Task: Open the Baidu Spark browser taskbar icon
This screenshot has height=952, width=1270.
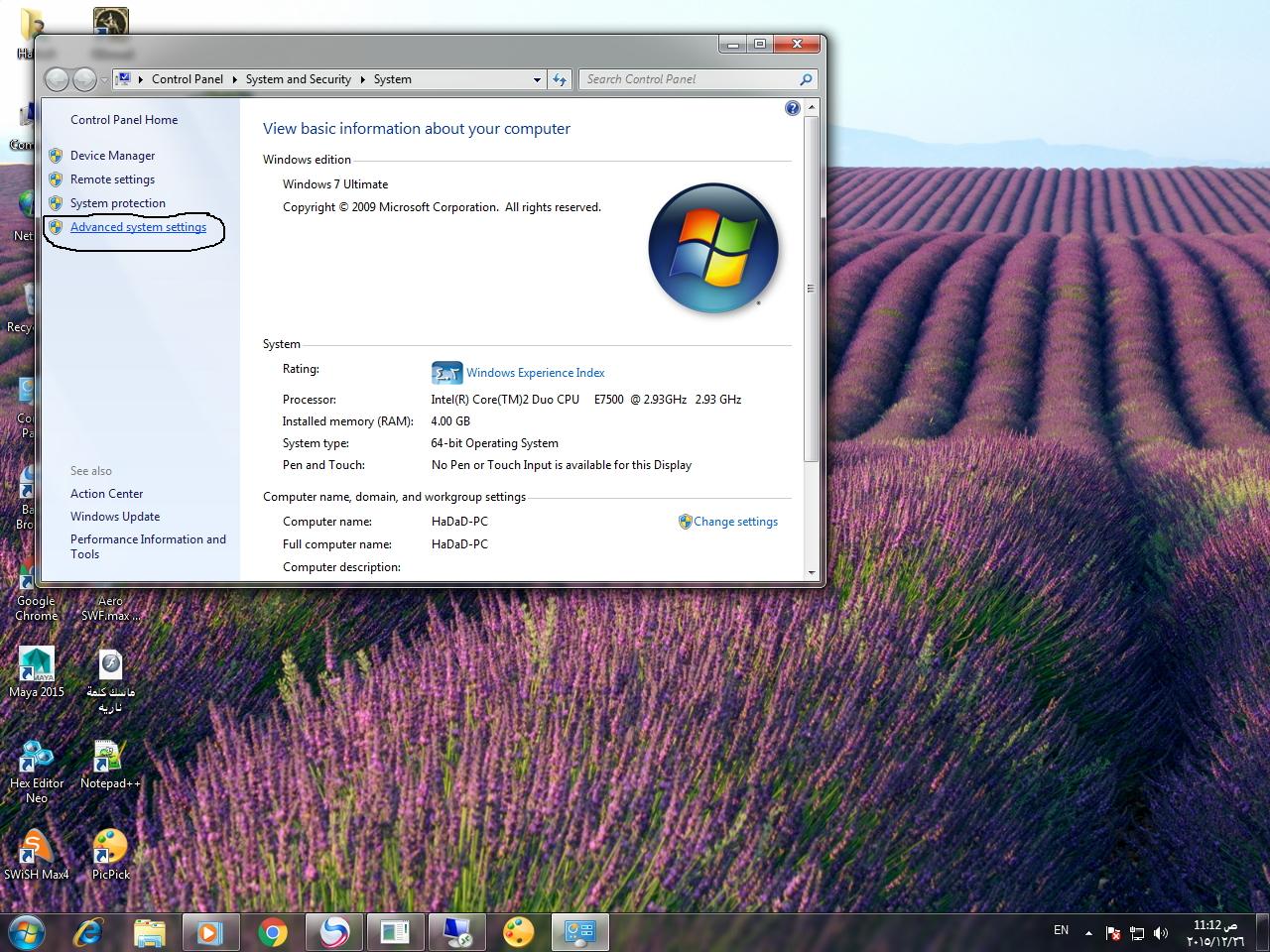Action: [x=334, y=932]
